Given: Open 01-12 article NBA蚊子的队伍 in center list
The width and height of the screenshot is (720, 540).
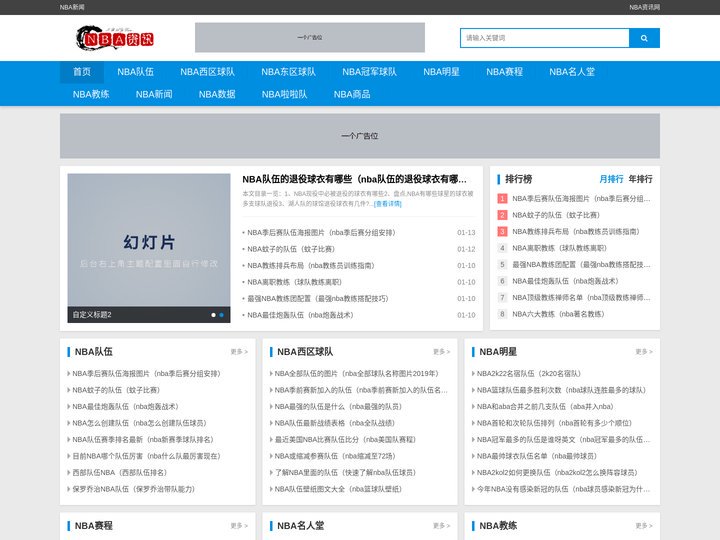Looking at the screenshot, I should click(291, 249).
